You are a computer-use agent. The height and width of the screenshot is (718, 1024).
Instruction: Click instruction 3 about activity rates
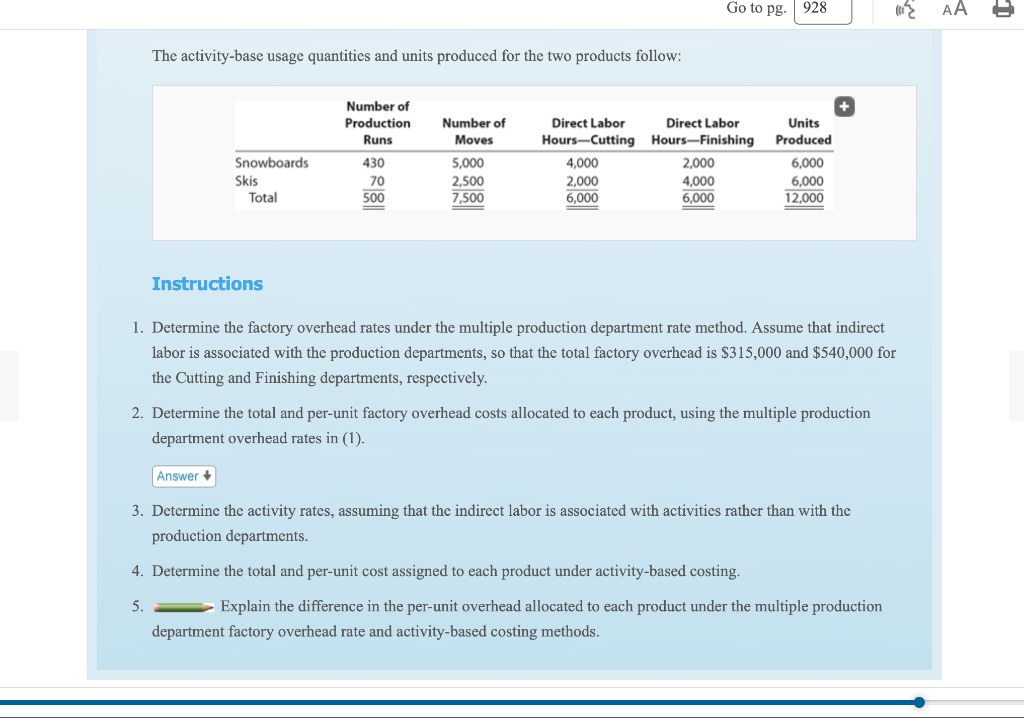(501, 523)
